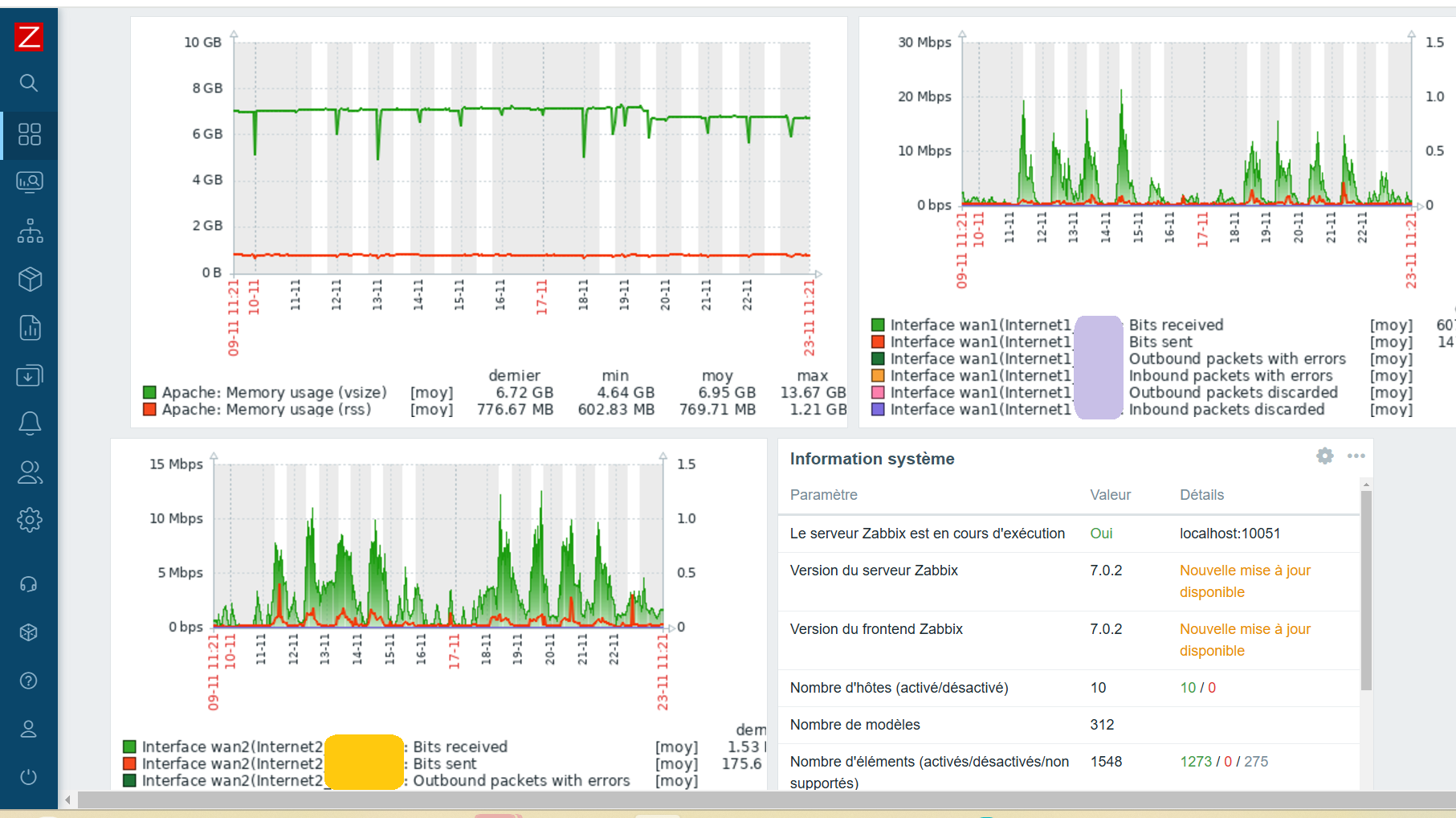
Task: Open the Reports chart icon
Action: [x=29, y=328]
